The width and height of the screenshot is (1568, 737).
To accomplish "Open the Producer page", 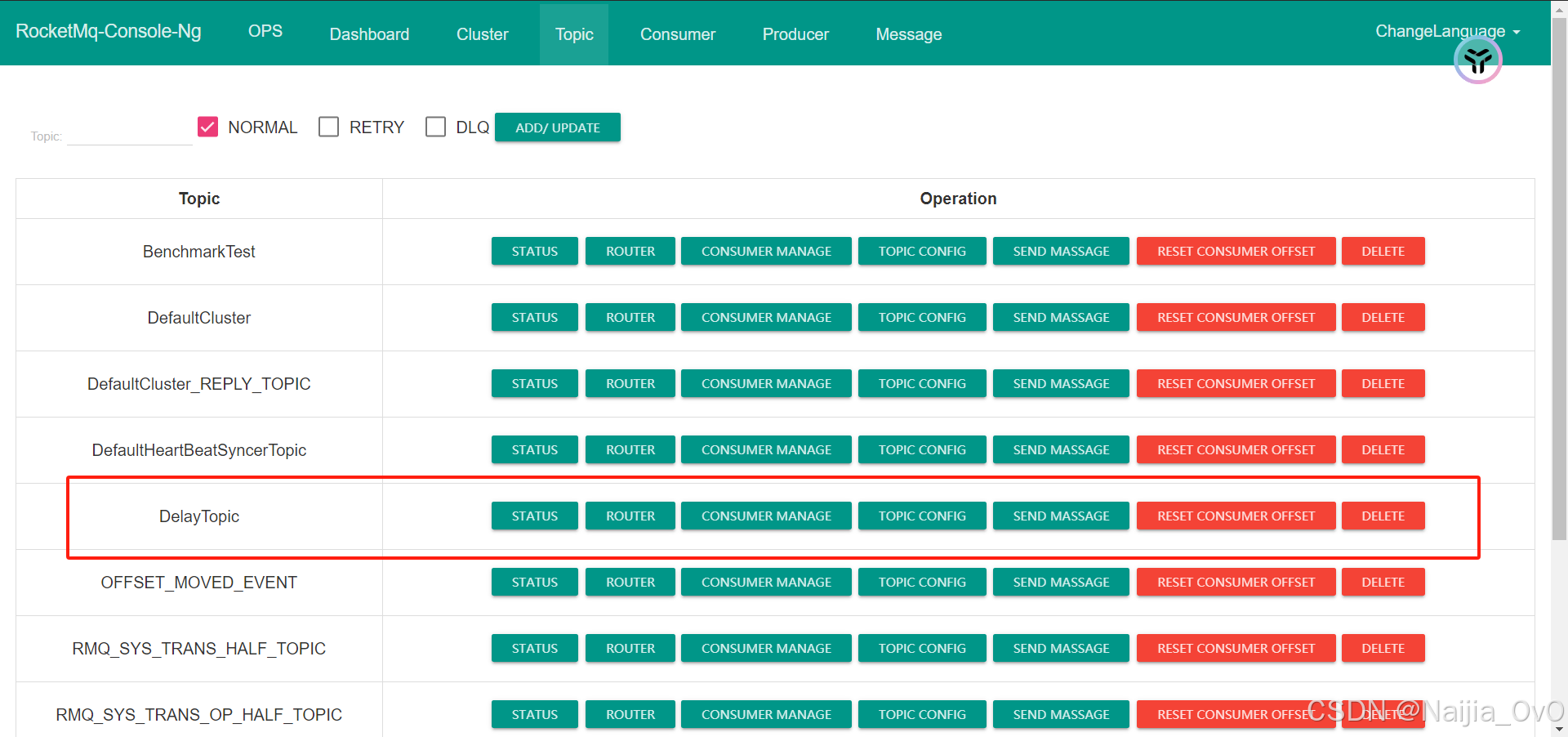I will tap(795, 34).
